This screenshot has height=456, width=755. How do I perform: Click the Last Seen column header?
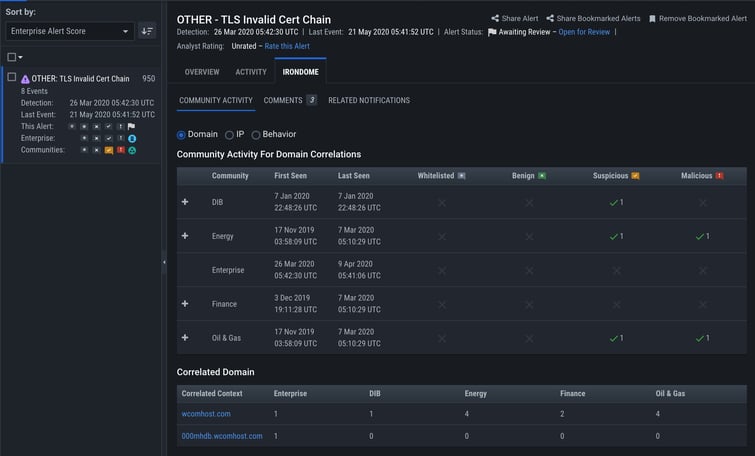coord(353,176)
